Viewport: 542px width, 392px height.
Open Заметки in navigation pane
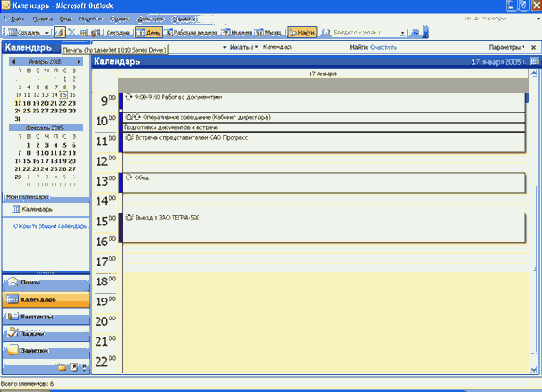coord(46,351)
